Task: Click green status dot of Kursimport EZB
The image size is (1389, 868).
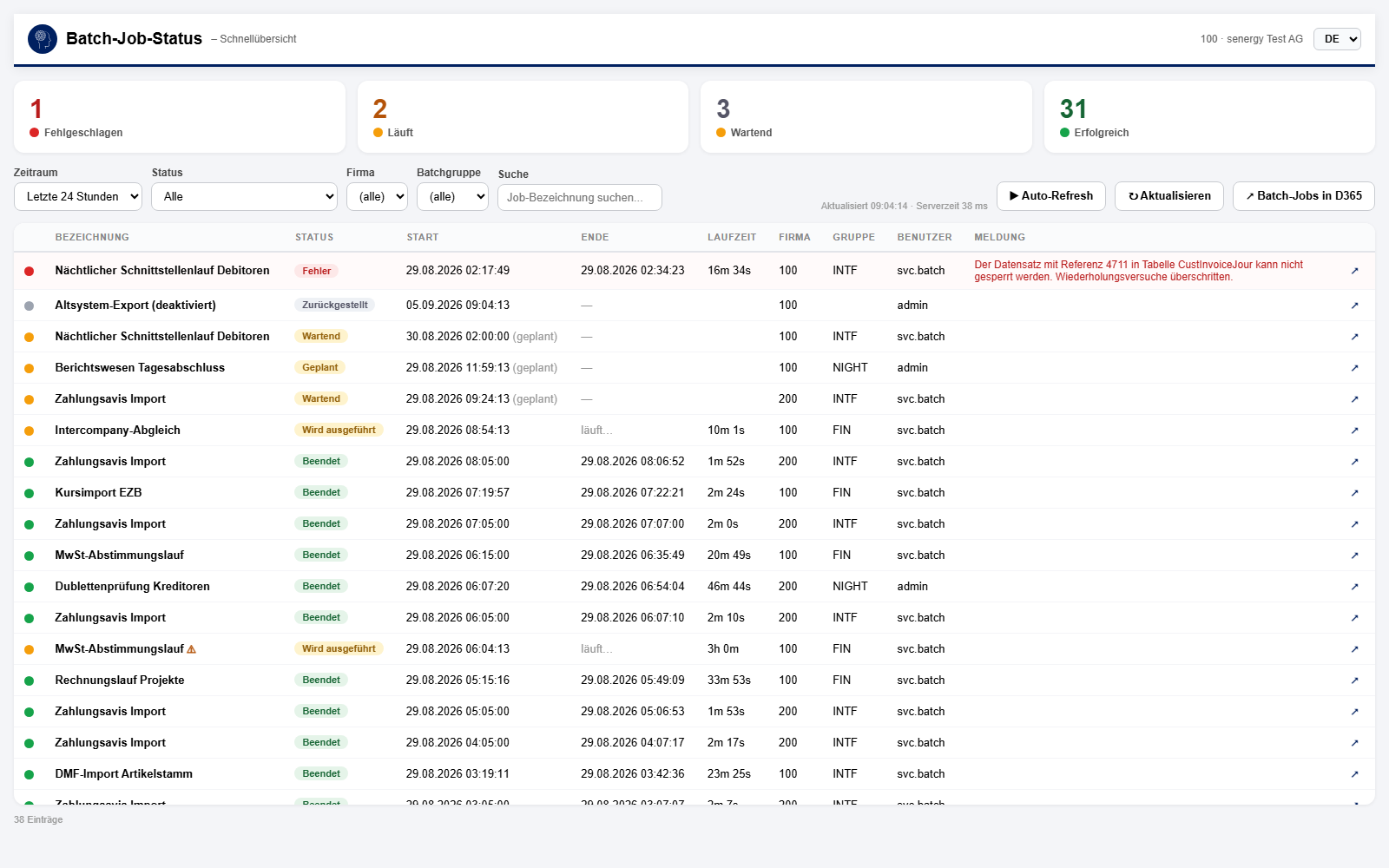Action: (29, 493)
